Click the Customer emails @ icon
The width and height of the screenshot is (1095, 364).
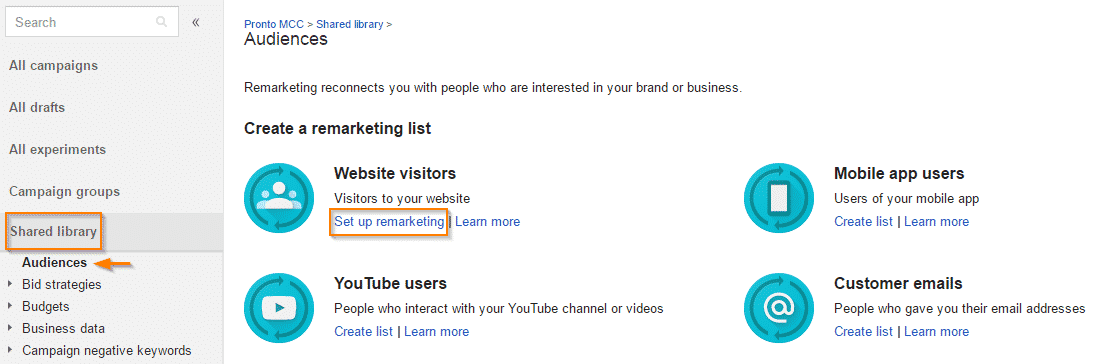[779, 307]
